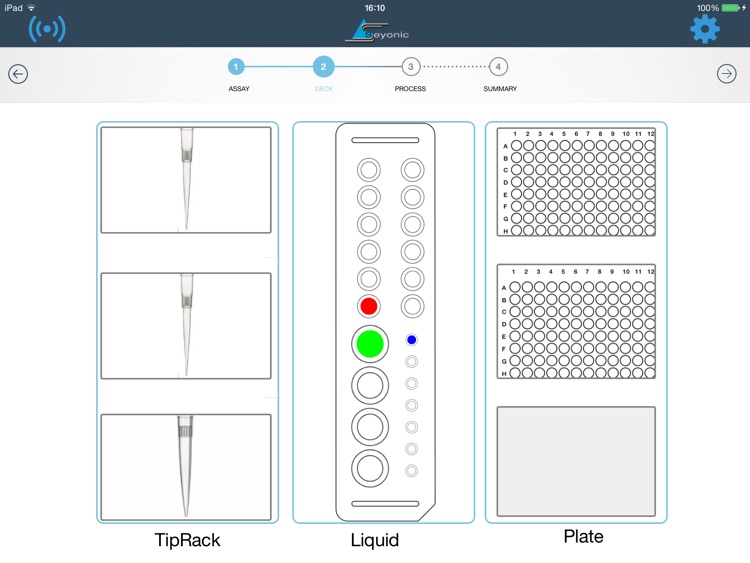
Task: Click the battery indicator in status bar
Action: point(730,8)
